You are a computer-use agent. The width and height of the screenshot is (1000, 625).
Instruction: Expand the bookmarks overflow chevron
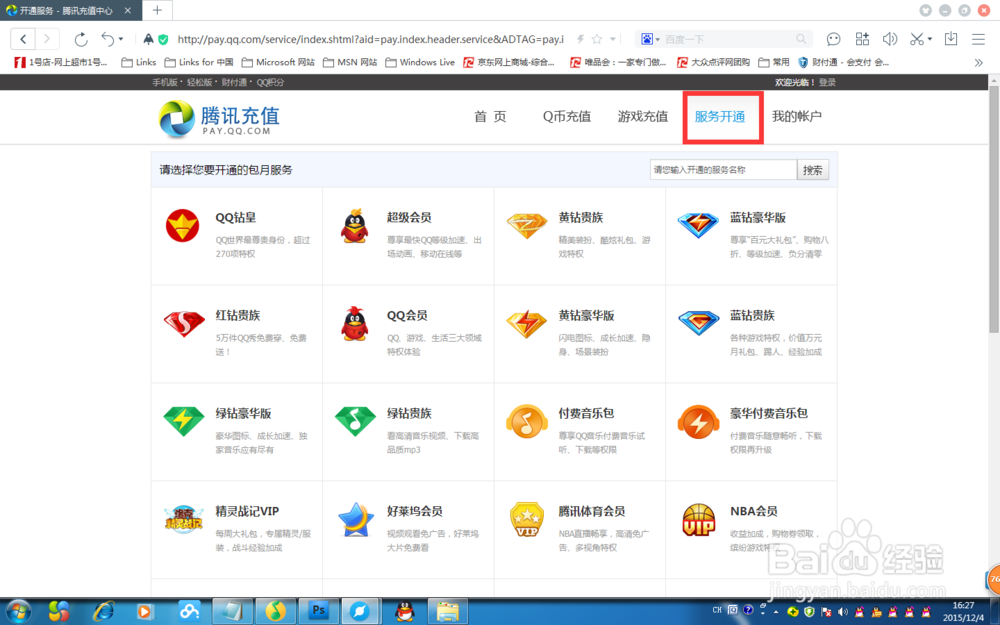[x=979, y=61]
